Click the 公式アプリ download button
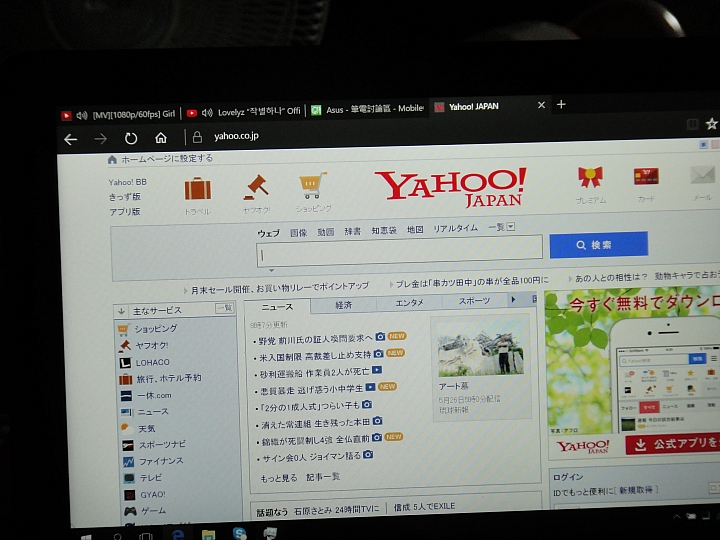 [673, 444]
